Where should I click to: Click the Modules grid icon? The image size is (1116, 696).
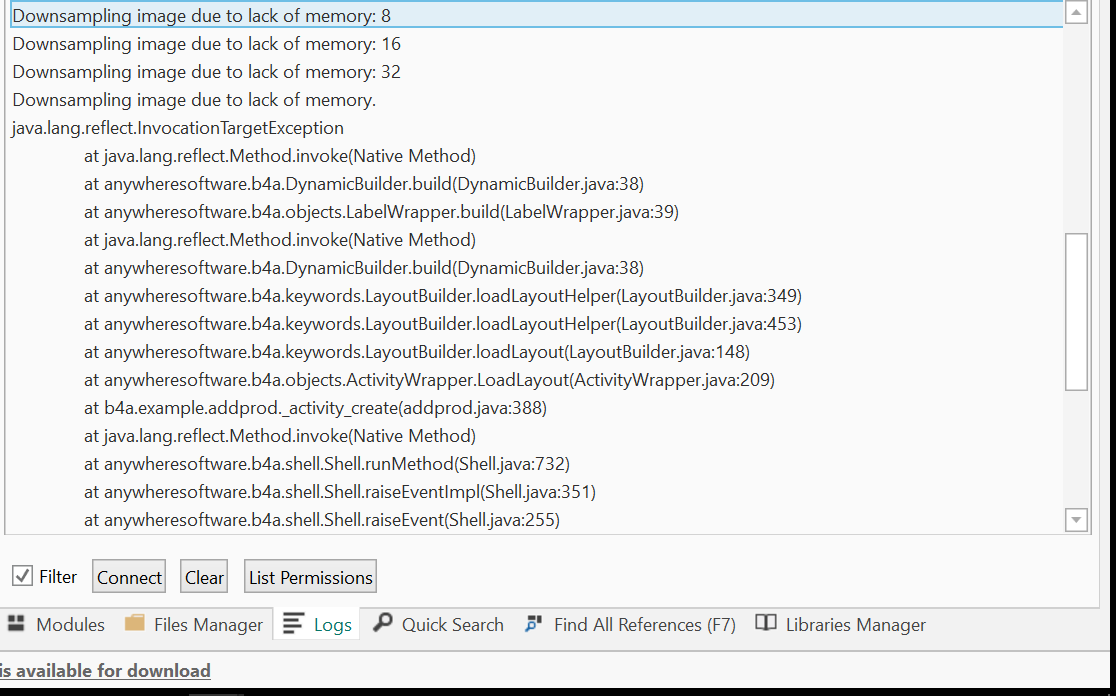click(16, 624)
